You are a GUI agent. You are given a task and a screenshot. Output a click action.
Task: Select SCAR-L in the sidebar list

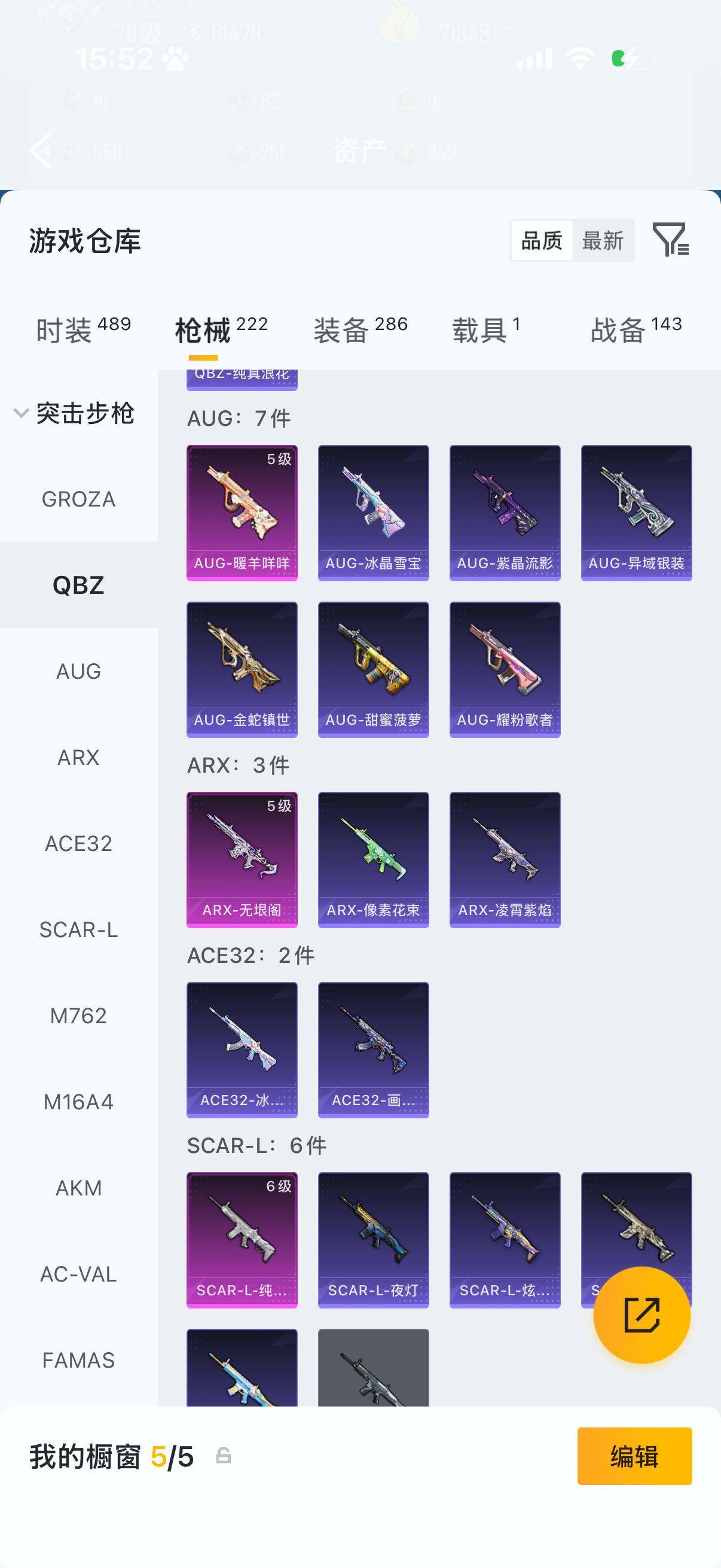click(x=78, y=929)
